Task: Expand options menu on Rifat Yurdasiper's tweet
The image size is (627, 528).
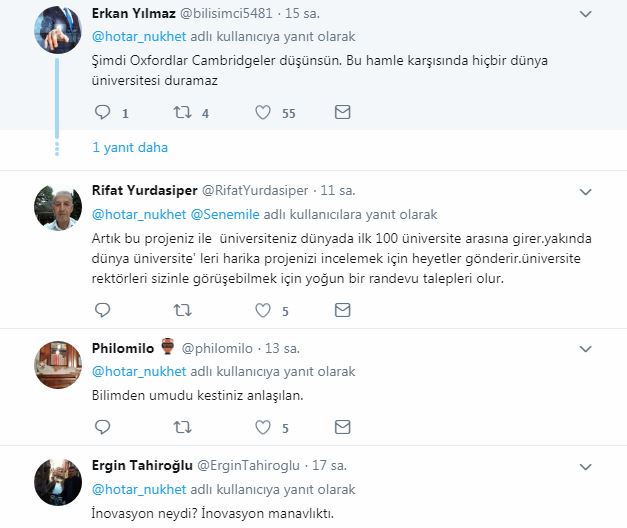Action: pos(586,190)
